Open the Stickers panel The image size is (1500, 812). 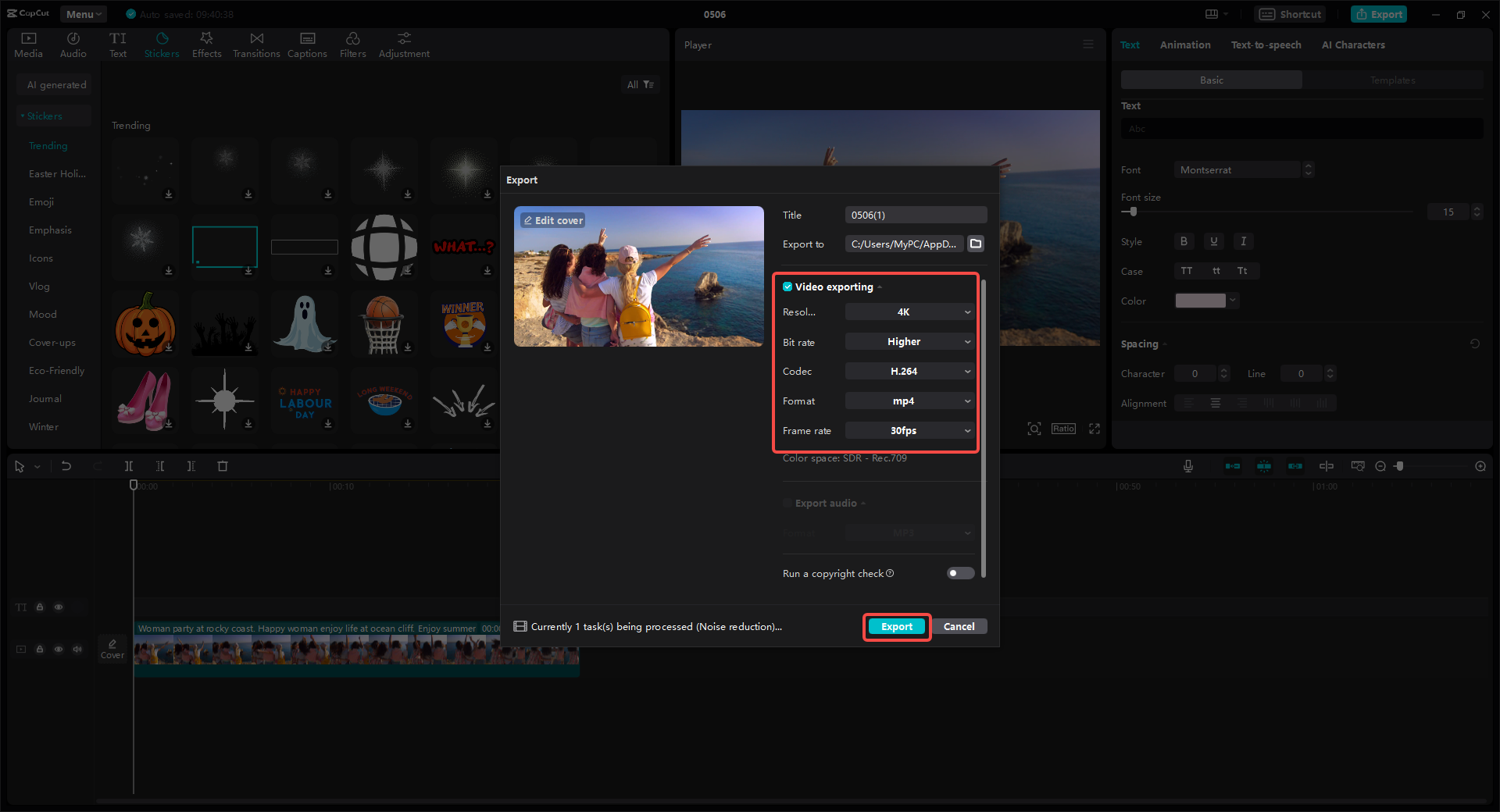162,44
